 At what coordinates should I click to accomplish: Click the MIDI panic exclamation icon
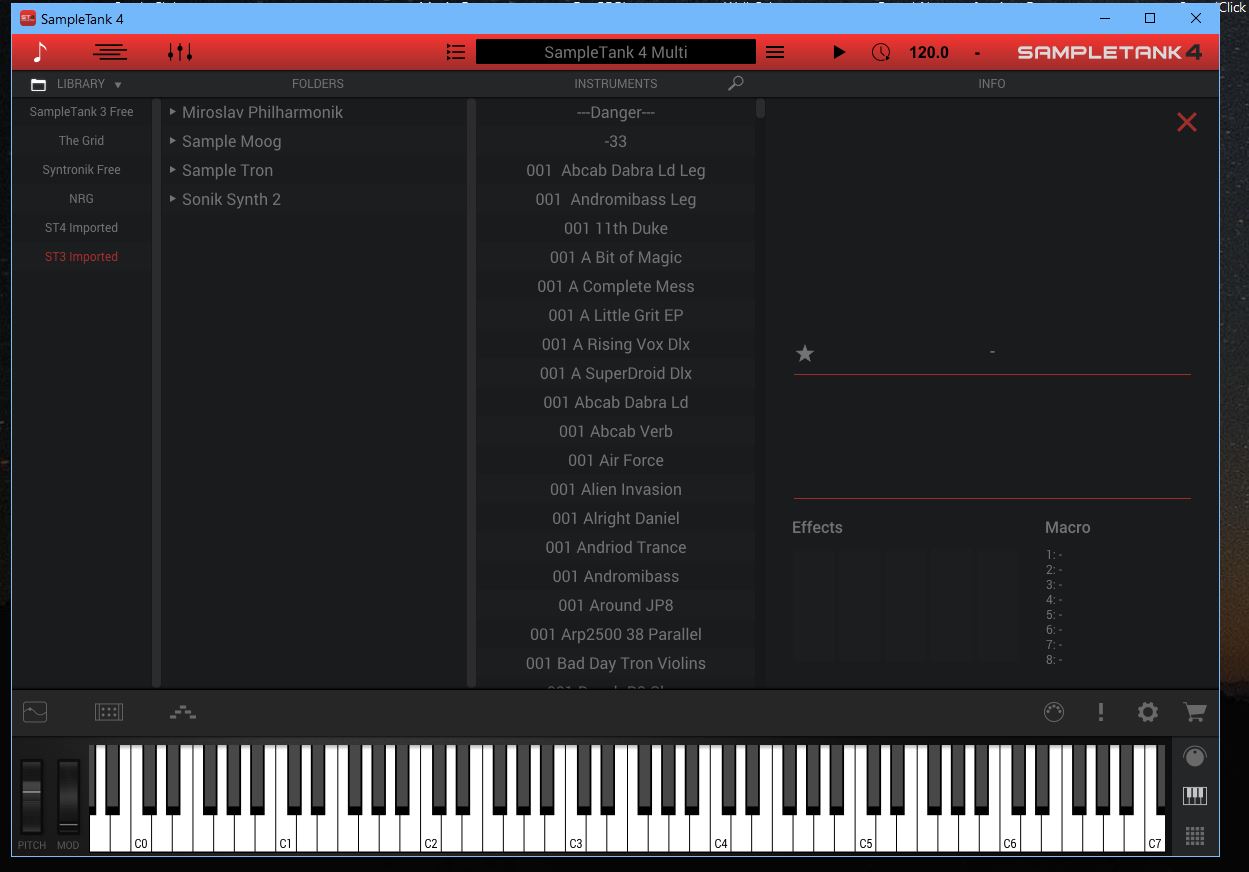[x=1101, y=712]
